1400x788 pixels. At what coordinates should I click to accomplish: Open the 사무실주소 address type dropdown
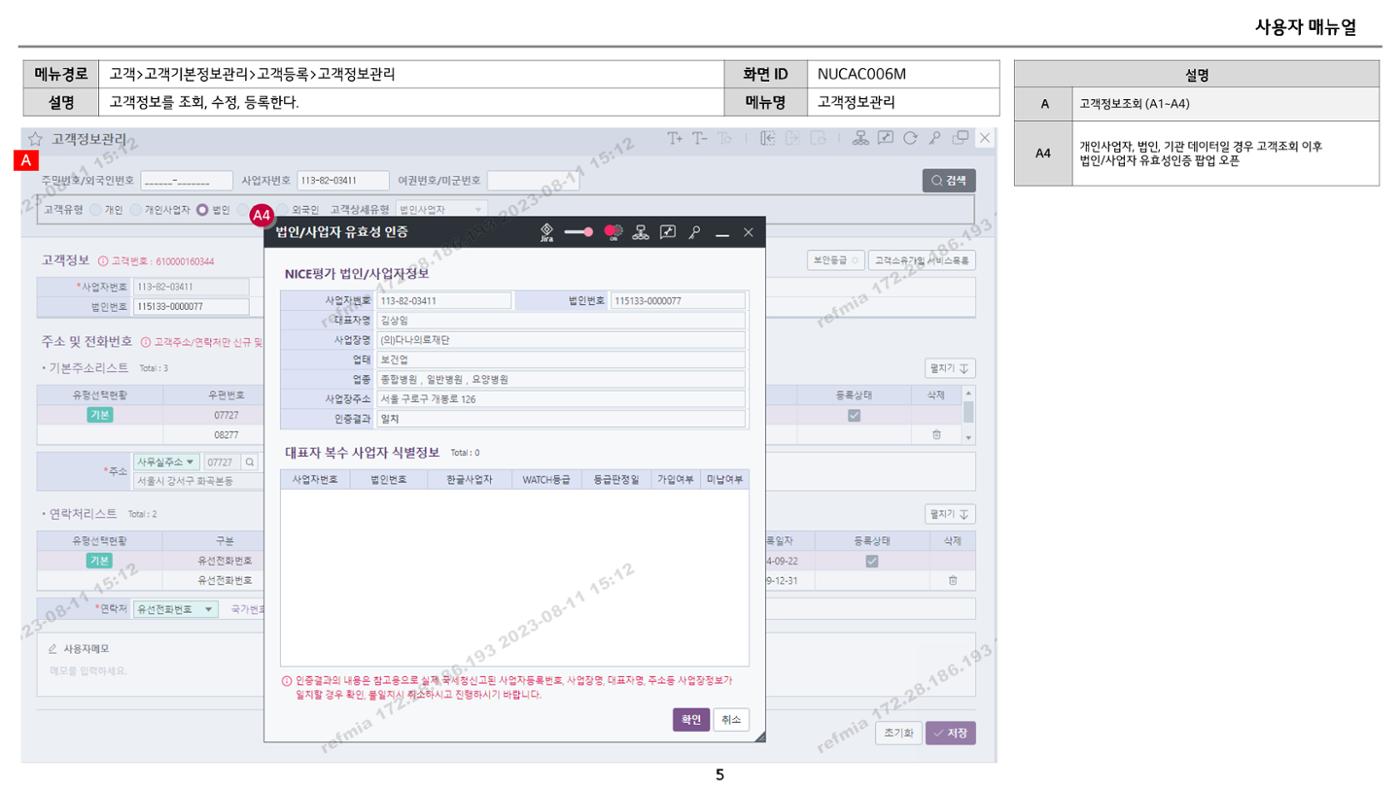pos(167,462)
